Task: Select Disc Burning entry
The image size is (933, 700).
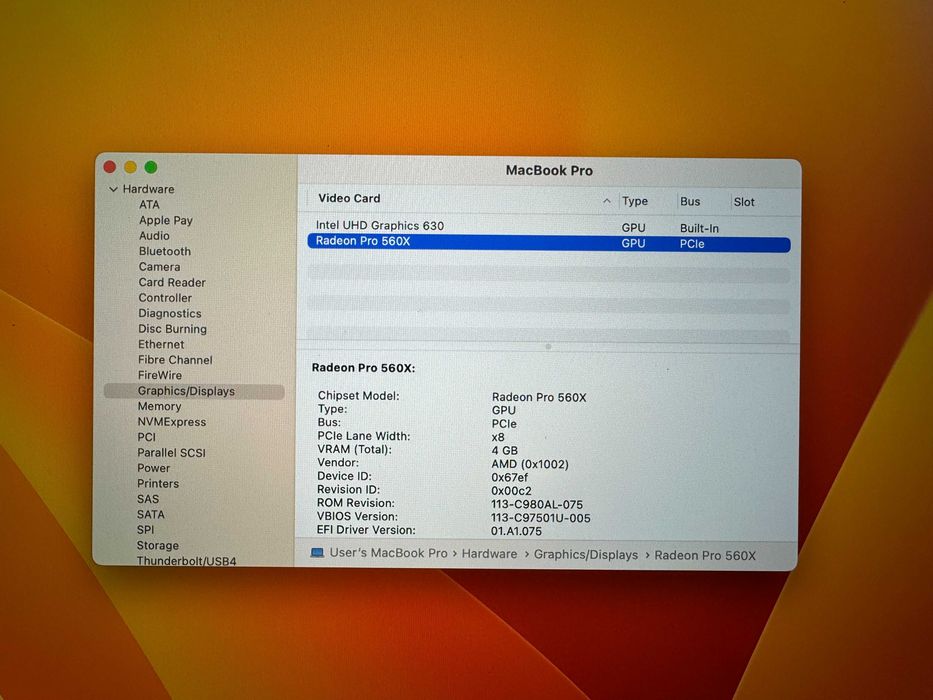Action: pyautogui.click(x=173, y=329)
